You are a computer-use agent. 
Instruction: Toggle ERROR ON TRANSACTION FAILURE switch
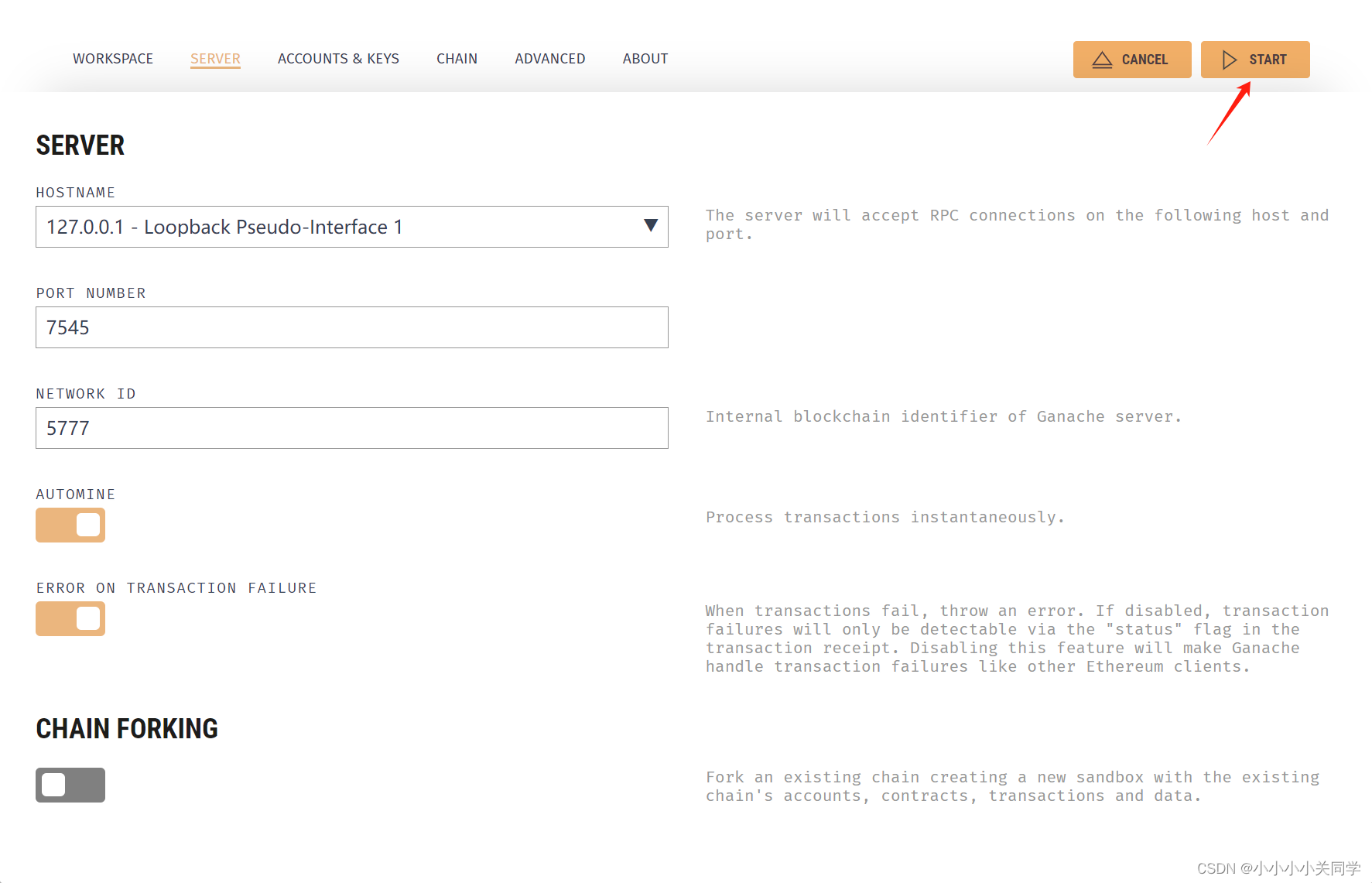[70, 619]
